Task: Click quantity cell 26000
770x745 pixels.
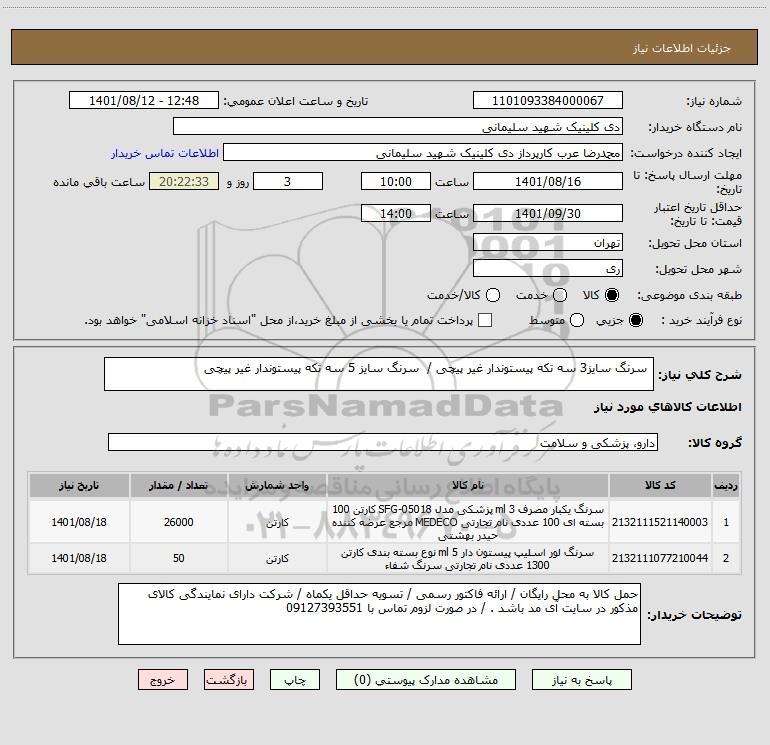Action: tap(179, 522)
